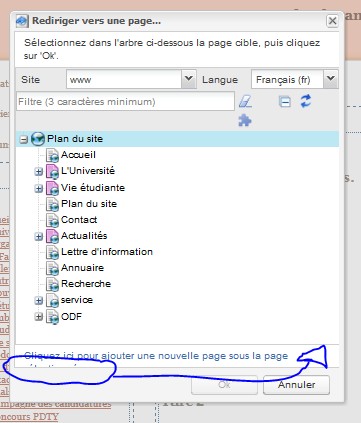
Task: Click the Site field showing www
Action: pos(124,79)
